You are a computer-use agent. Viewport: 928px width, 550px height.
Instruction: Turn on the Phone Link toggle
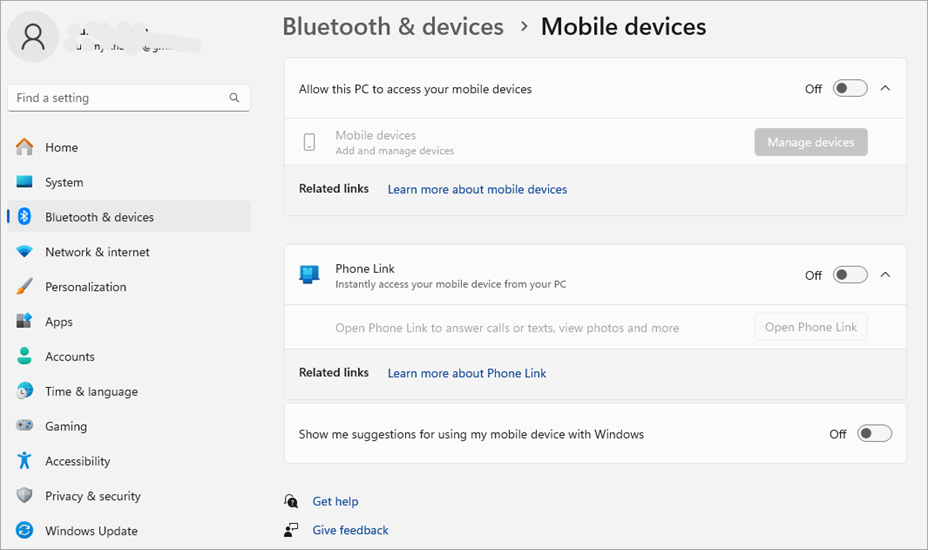pos(850,275)
